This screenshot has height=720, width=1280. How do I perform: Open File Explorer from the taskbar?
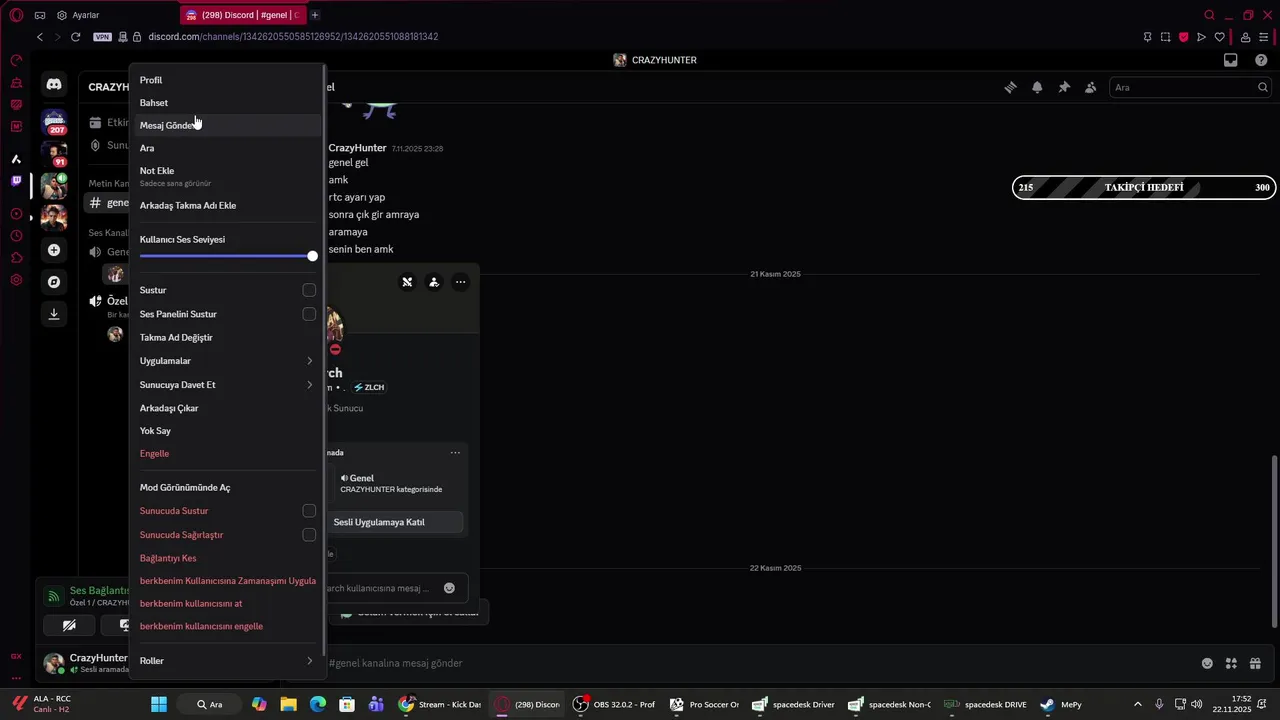288,704
